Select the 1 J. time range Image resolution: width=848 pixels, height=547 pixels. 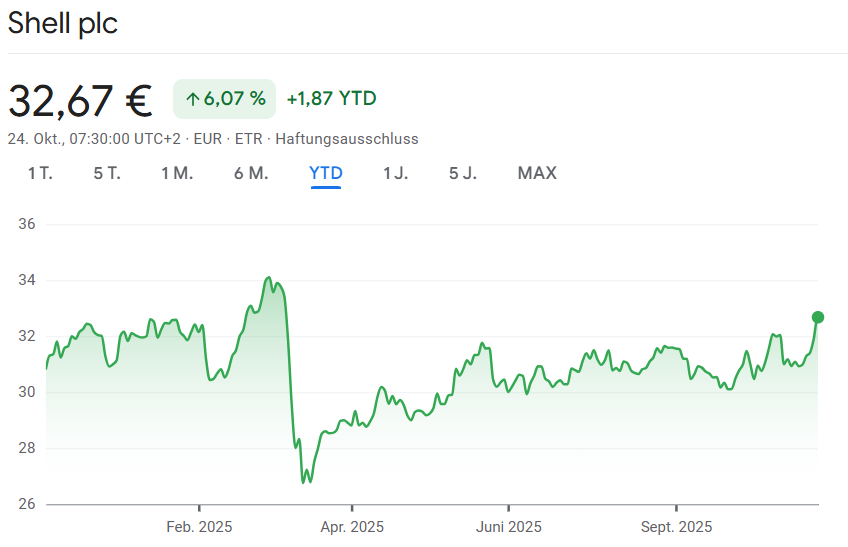[x=395, y=173]
